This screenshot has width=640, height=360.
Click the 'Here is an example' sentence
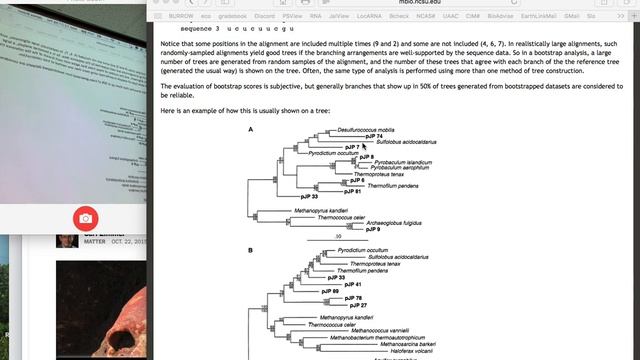(x=245, y=111)
